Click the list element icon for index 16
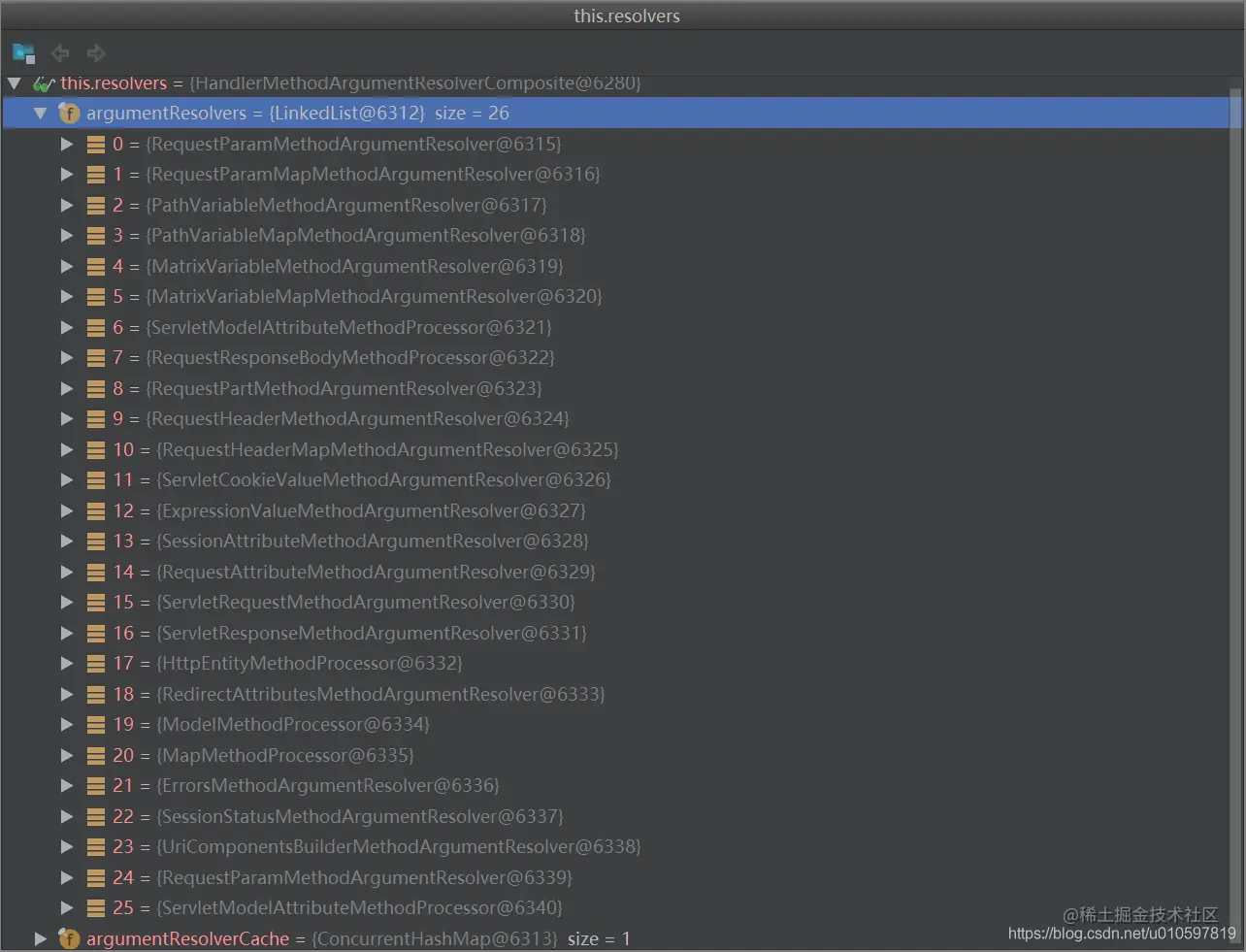Viewport: 1246px width, 952px height. coord(96,633)
